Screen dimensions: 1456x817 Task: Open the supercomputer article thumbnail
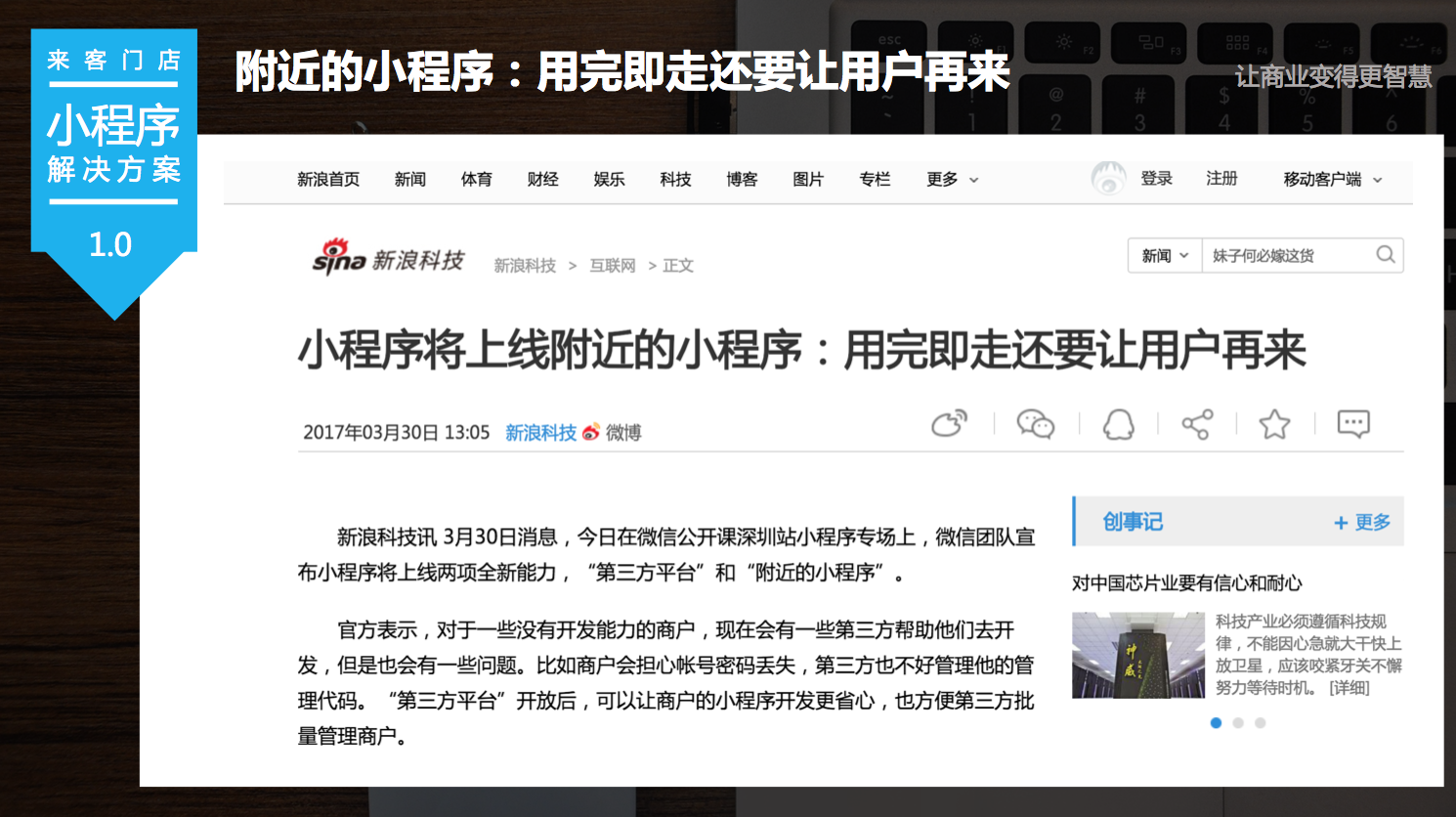pos(1138,655)
